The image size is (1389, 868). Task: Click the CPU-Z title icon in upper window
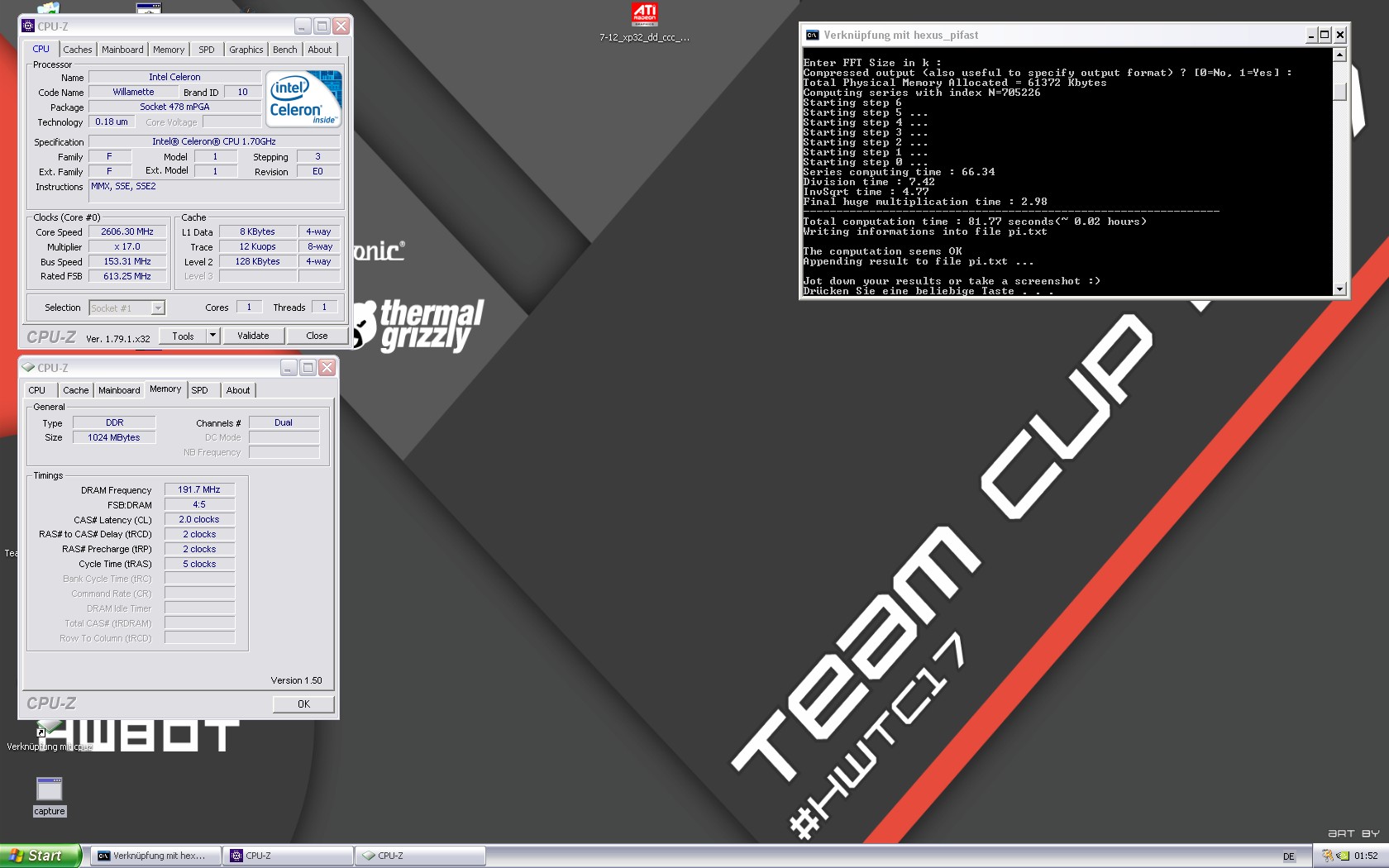point(28,26)
